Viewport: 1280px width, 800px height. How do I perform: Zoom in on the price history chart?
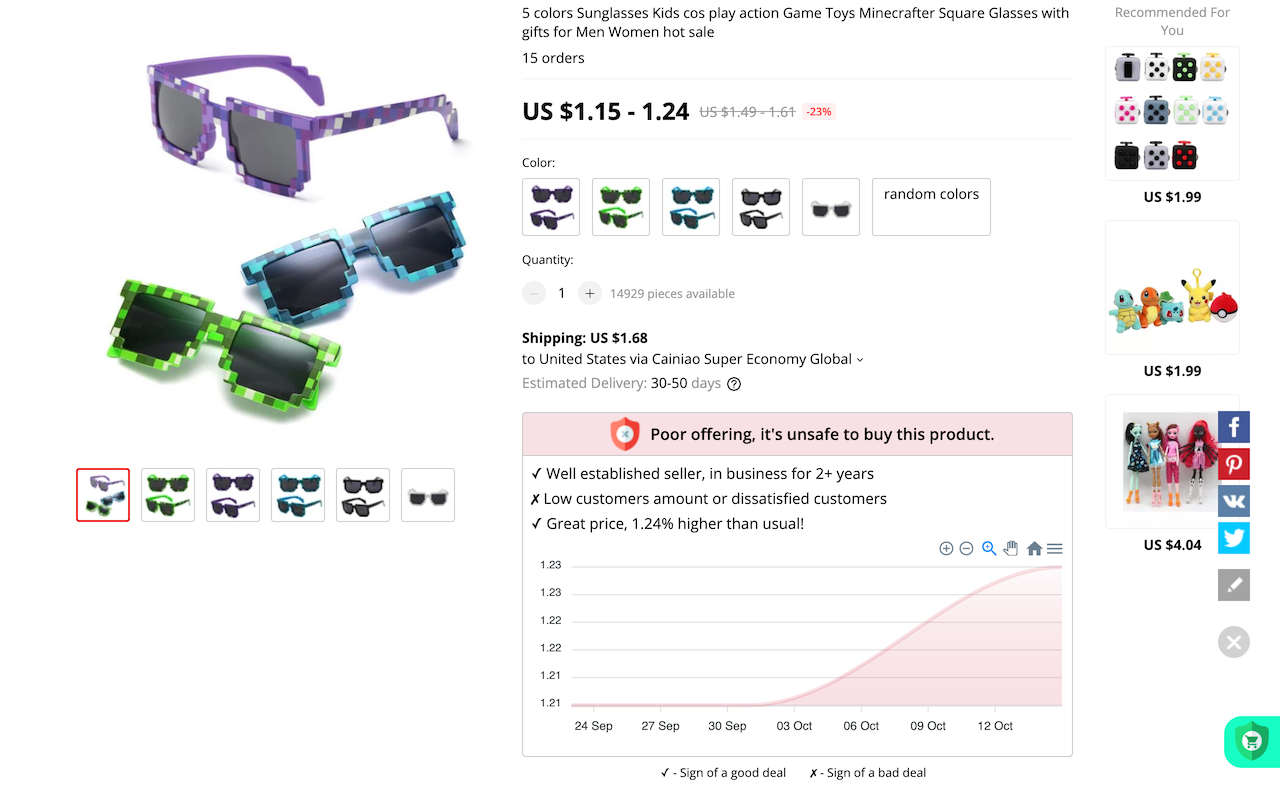pos(946,548)
